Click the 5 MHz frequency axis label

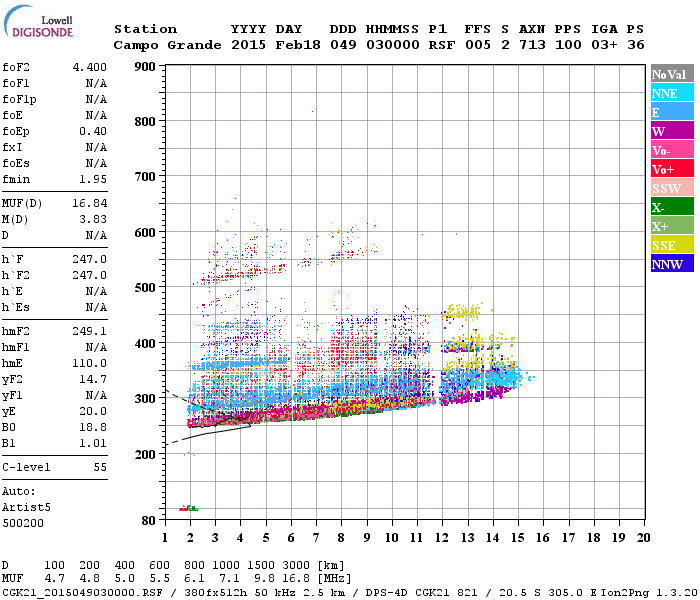266,538
